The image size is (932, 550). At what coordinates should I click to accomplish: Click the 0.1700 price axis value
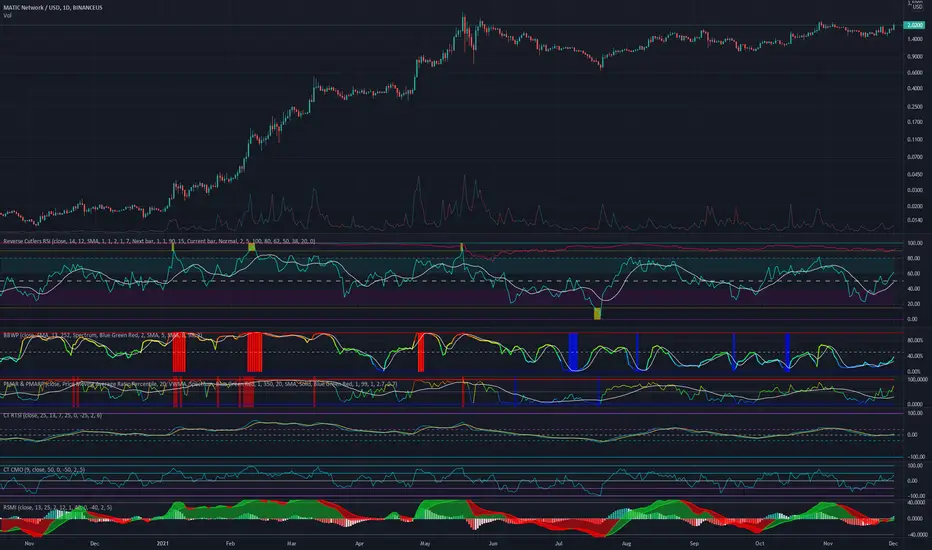pos(915,122)
